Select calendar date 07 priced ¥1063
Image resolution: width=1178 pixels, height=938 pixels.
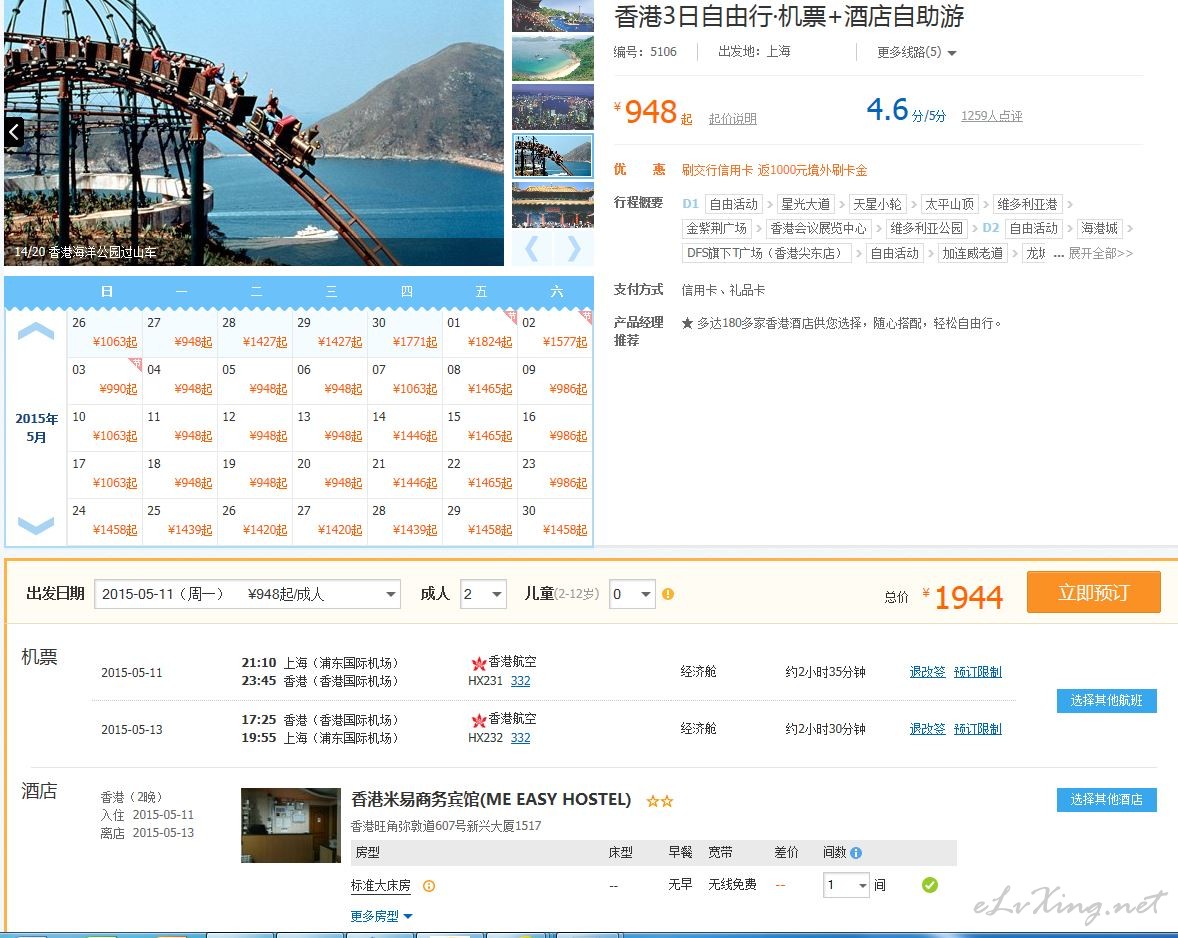coord(405,380)
